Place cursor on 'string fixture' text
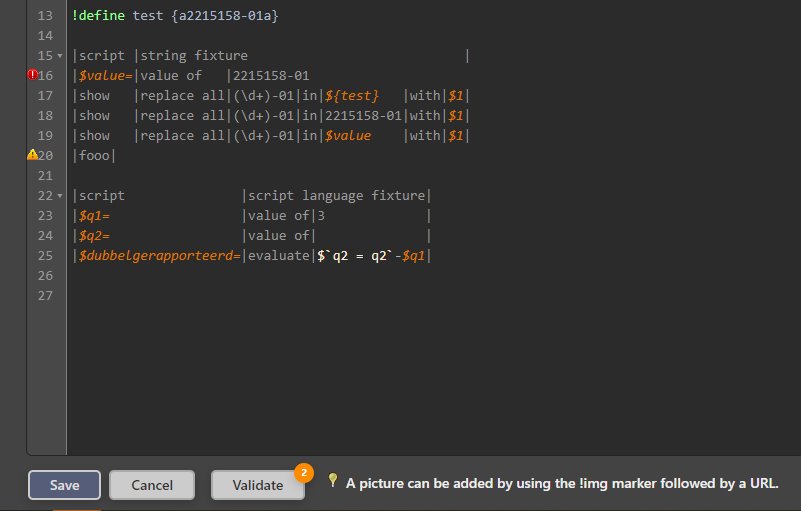The width and height of the screenshot is (801, 511). pyautogui.click(x=194, y=56)
